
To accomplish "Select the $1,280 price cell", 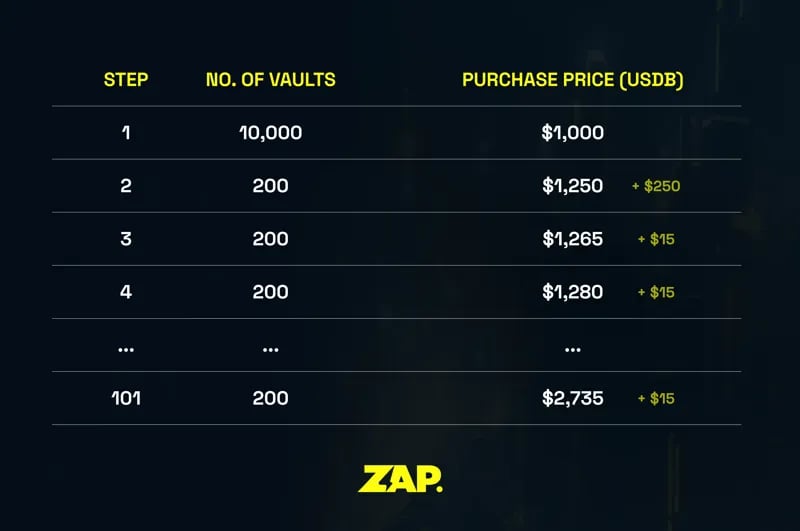I will [572, 292].
